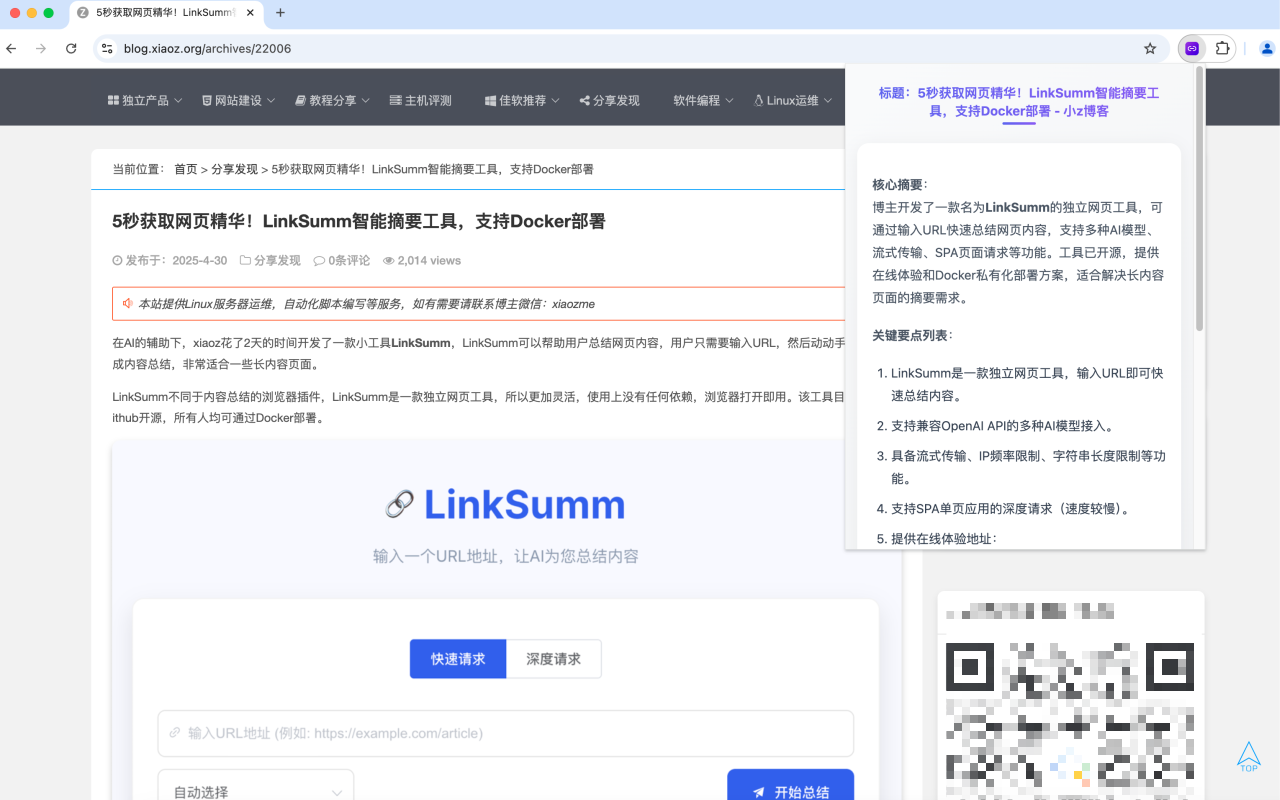Click the 独立产品 grid icon
The image size is (1280, 800).
pos(113,101)
